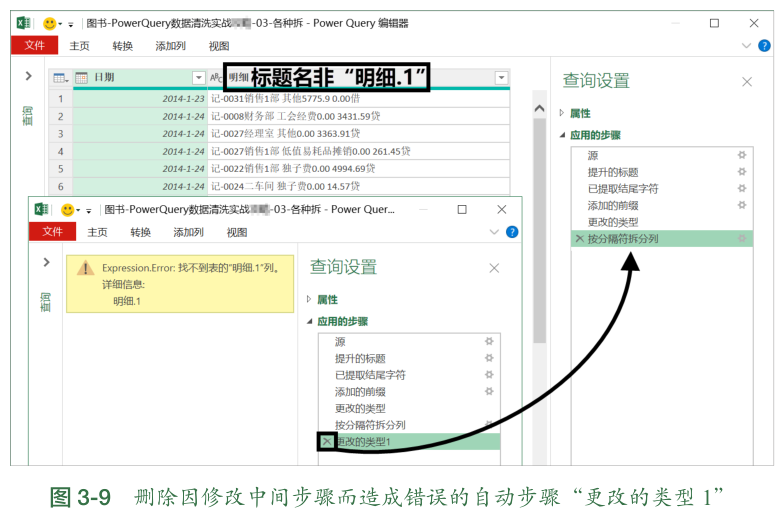Viewport: 784px width, 514px height.
Task: Open 视图 tab in front window
Action: pyautogui.click(x=237, y=232)
